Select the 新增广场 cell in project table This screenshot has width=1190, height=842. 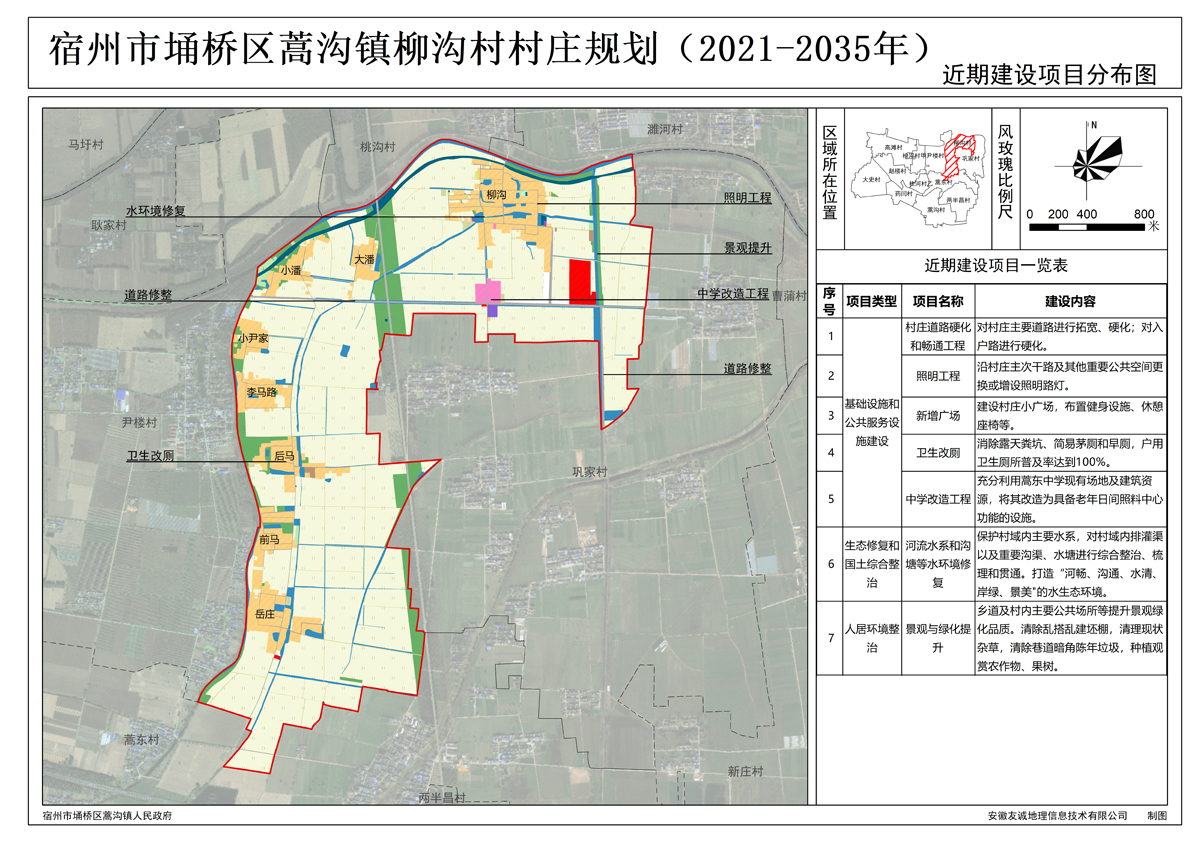pyautogui.click(x=937, y=415)
